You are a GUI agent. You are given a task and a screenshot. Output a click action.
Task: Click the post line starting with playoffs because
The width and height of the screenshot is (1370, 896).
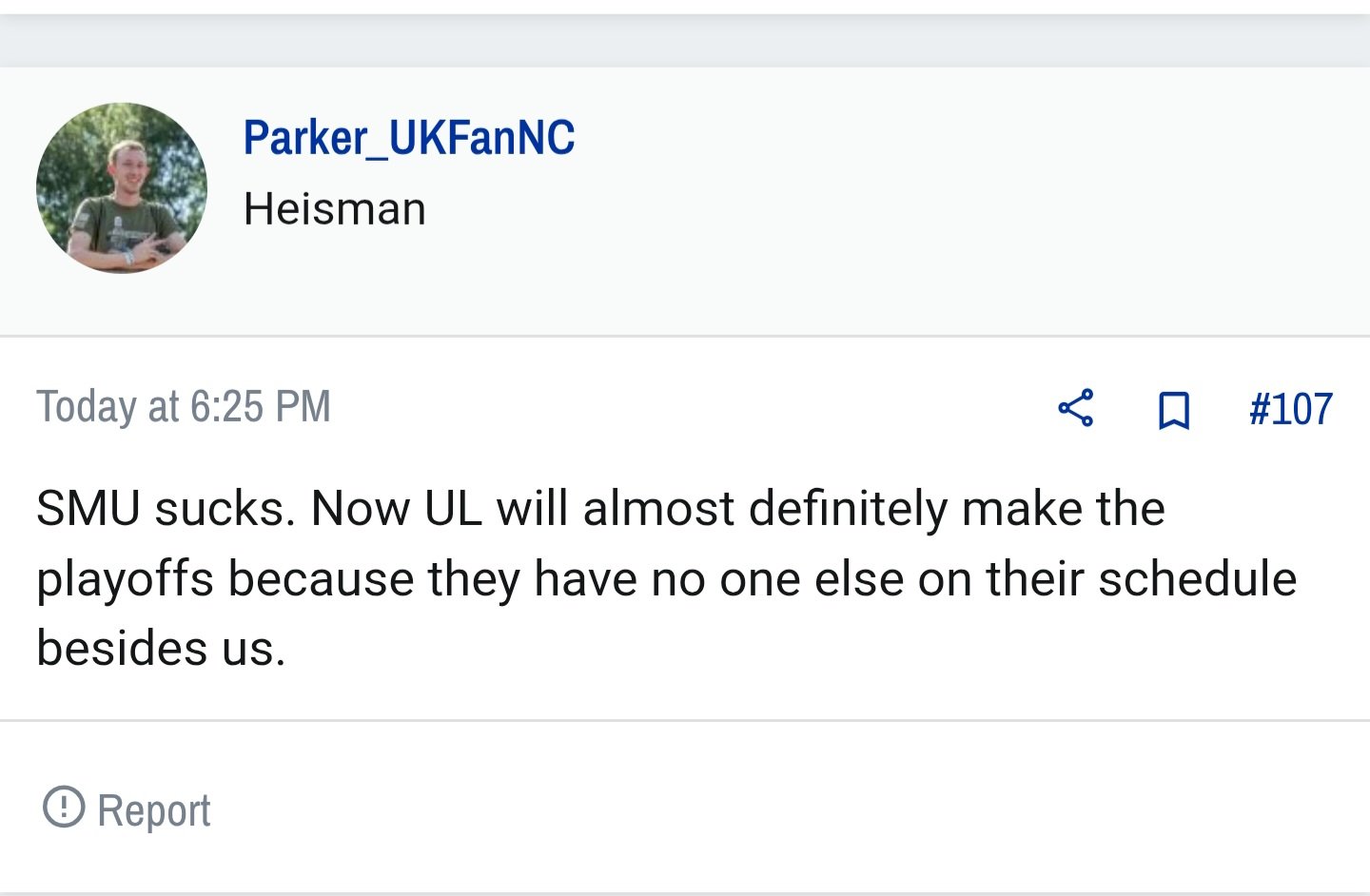tap(666, 578)
